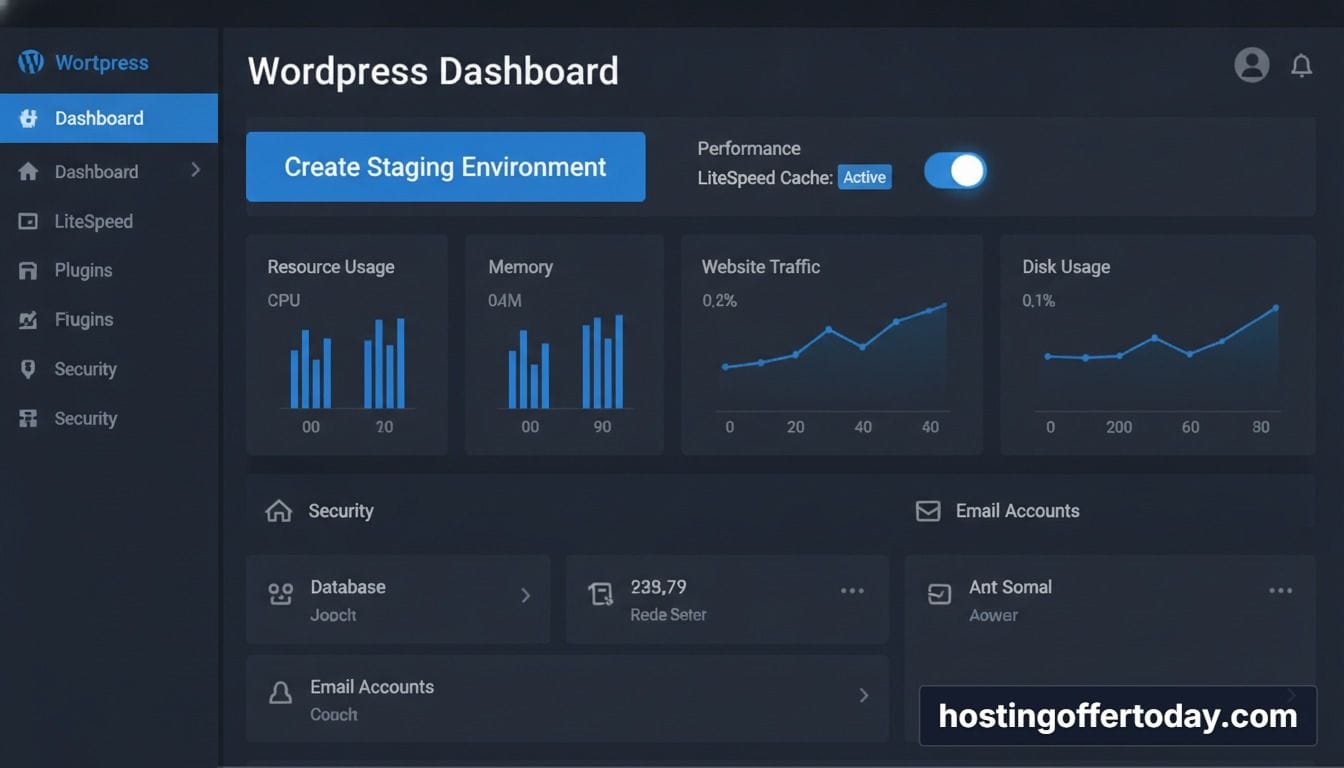Click the chart icon beside Flugins
Viewport: 1344px width, 768px height.
(28, 320)
